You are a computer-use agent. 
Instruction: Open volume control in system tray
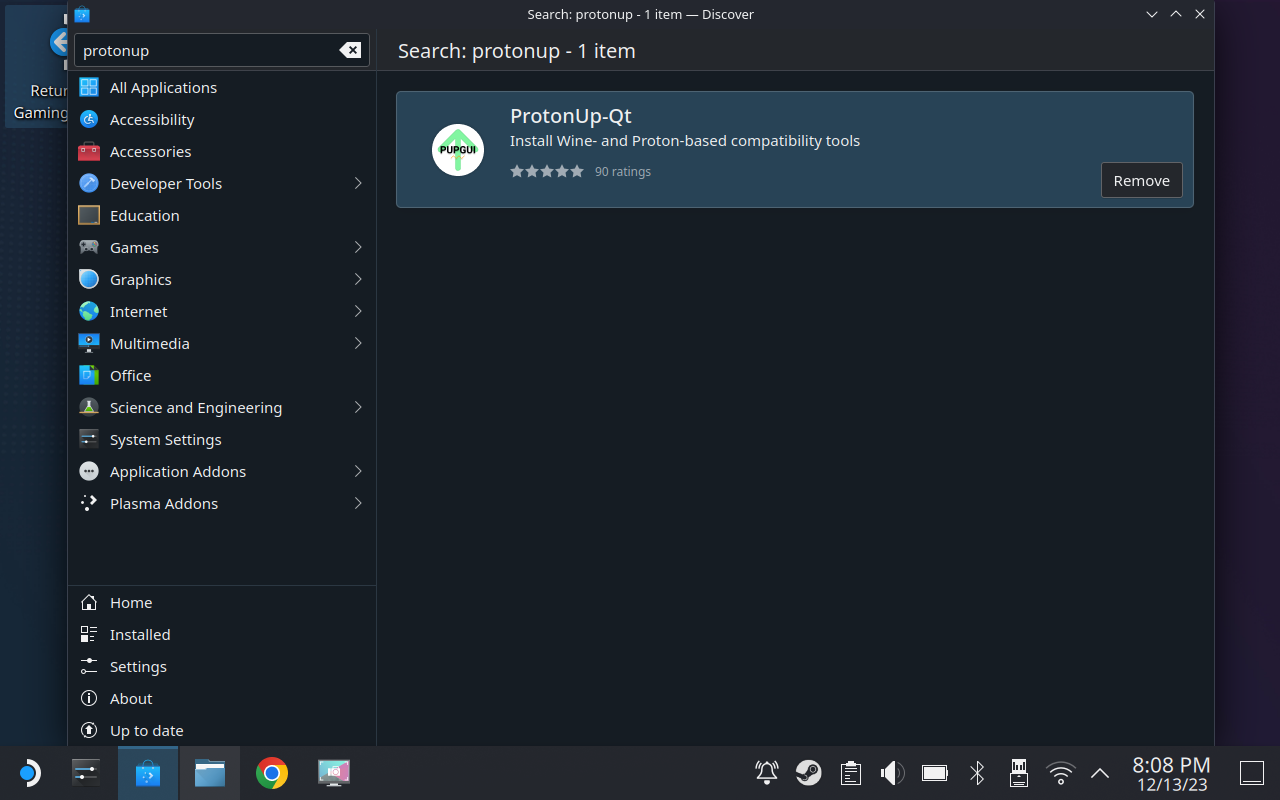892,773
